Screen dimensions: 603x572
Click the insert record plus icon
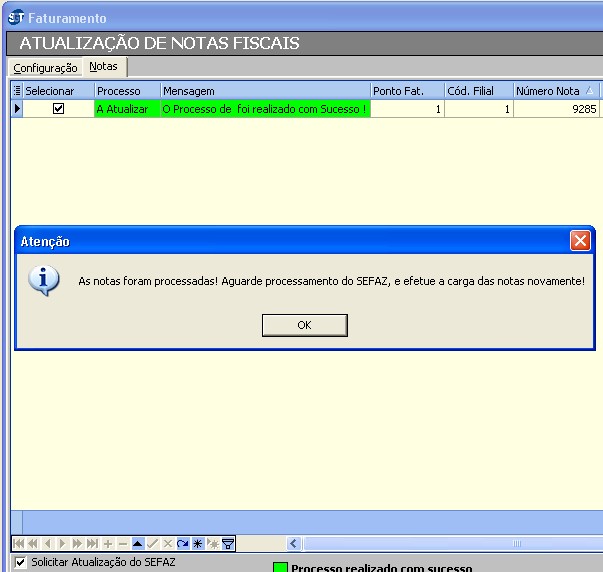108,544
